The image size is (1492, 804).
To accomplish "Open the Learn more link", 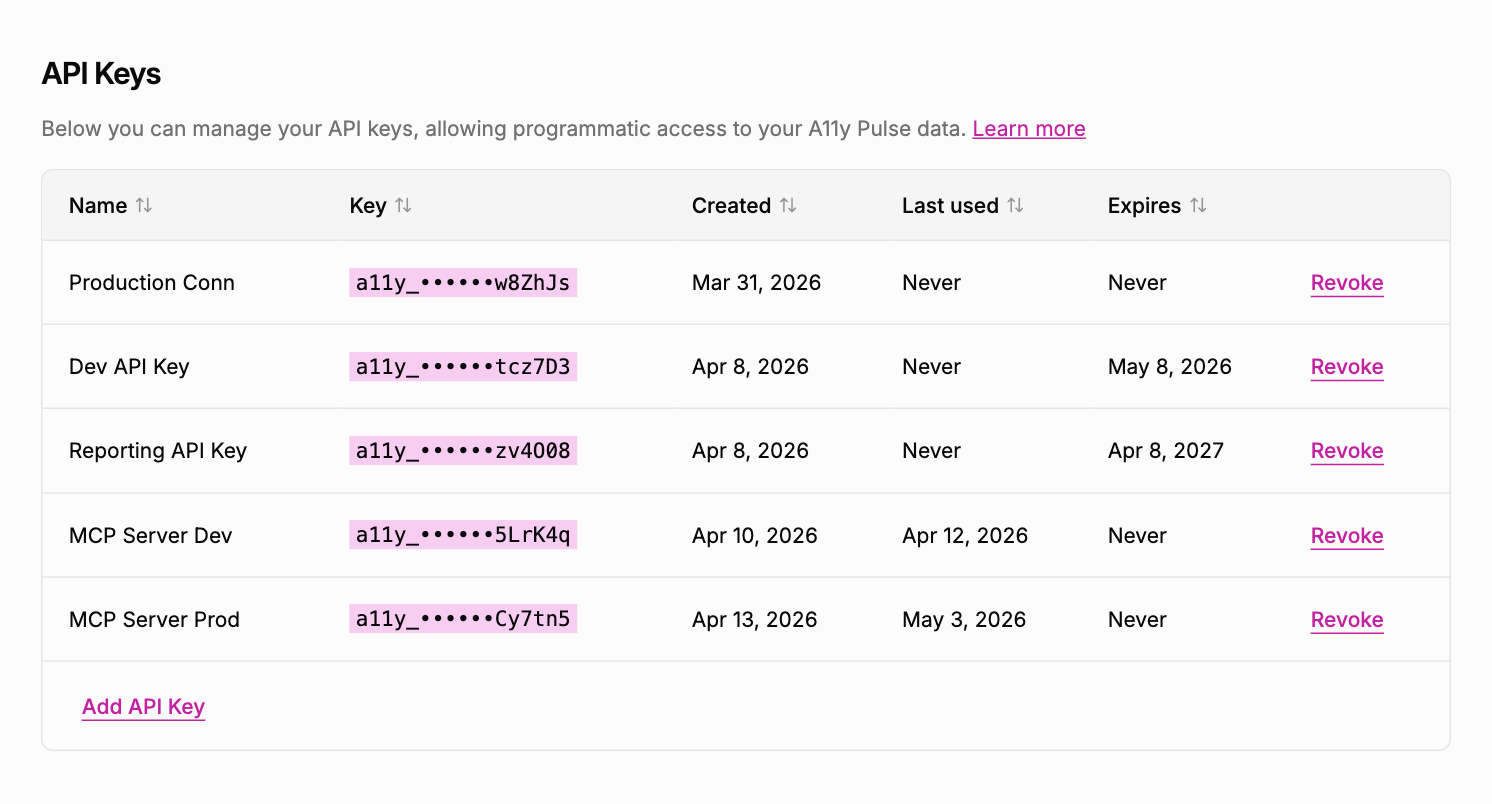I will click(x=1029, y=129).
